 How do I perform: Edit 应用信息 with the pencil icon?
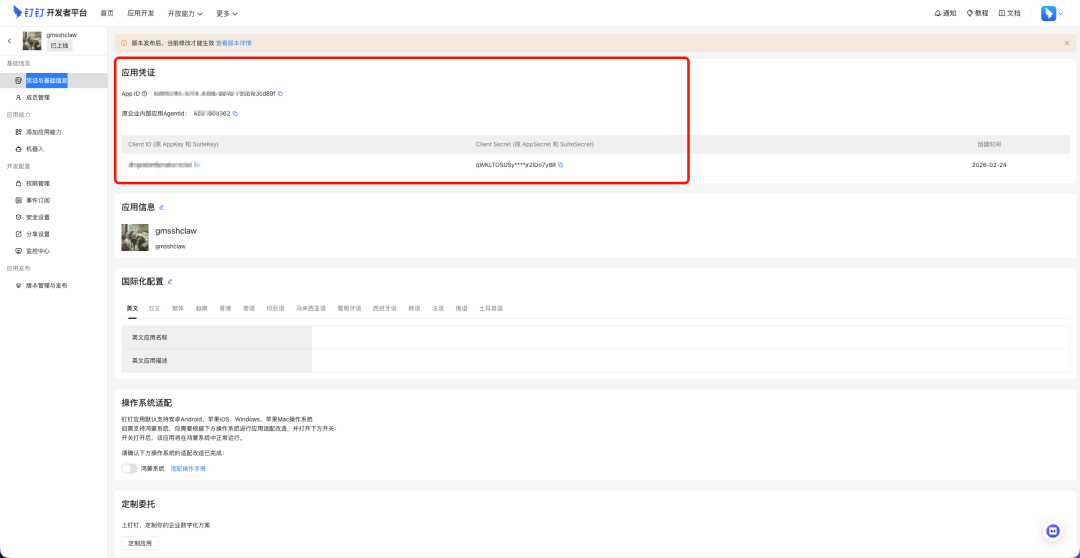162,207
